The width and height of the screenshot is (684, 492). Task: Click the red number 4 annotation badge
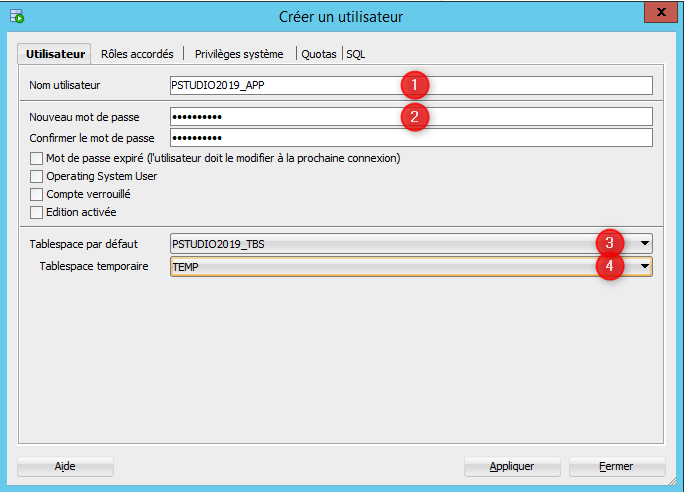pos(610,266)
